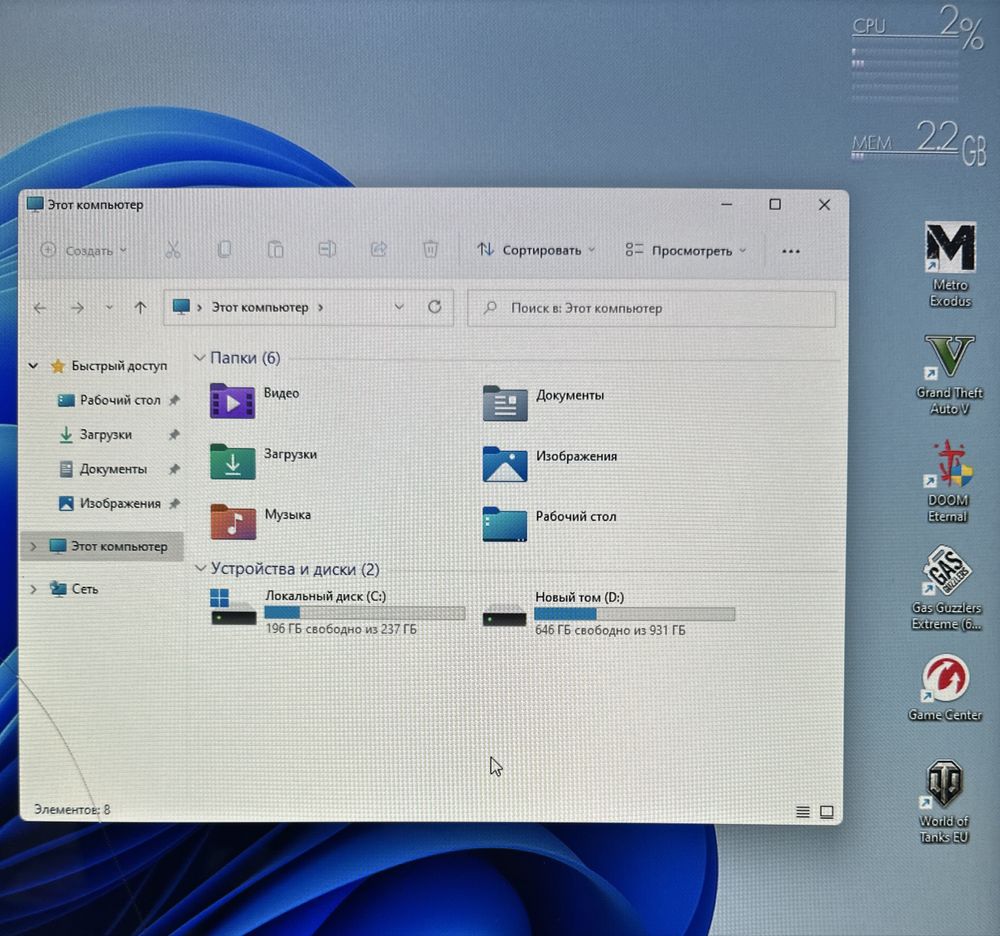Minimize the Этот компьютер window
The image size is (1000, 936).
tap(726, 204)
